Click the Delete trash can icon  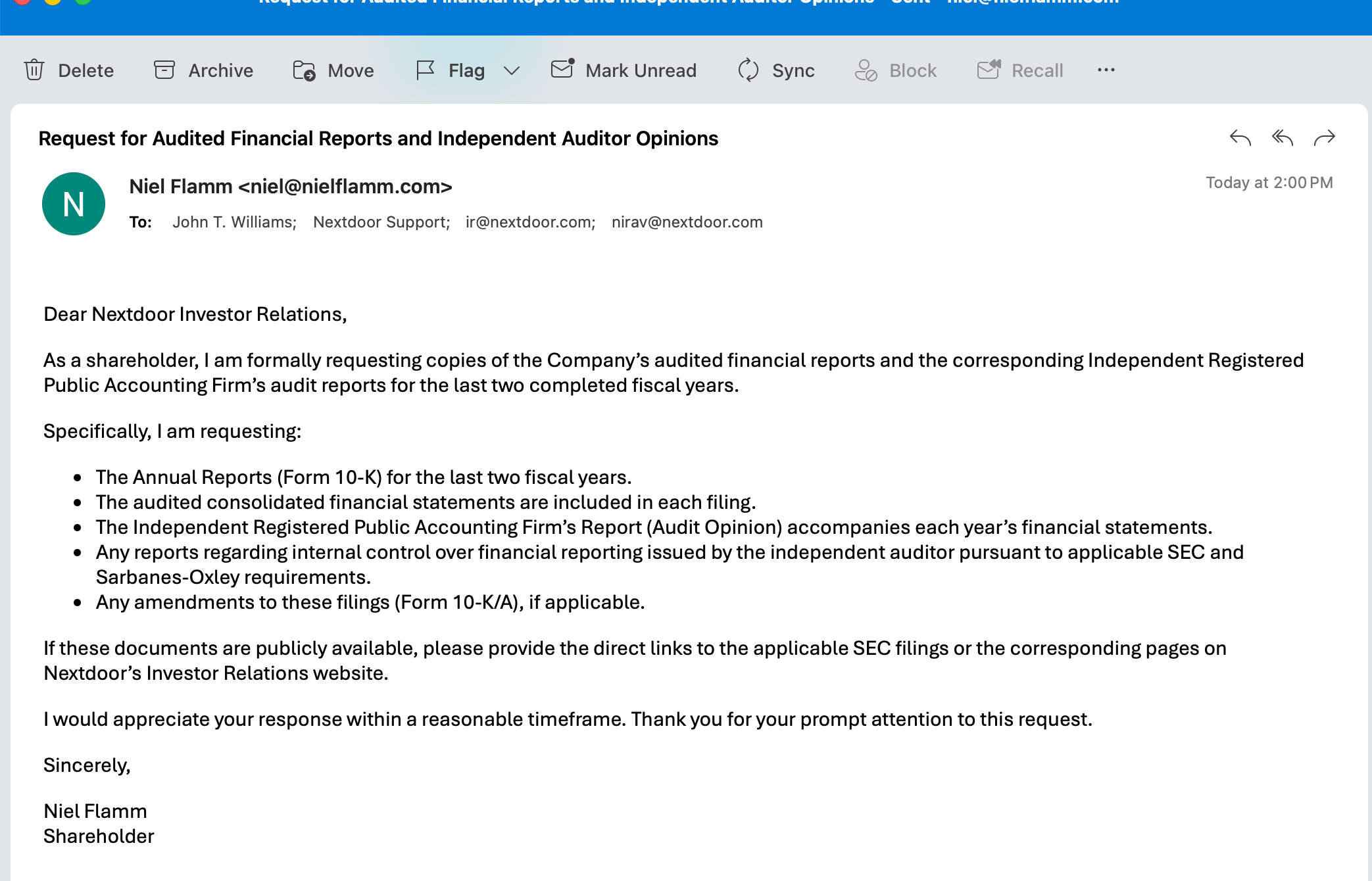tap(34, 70)
